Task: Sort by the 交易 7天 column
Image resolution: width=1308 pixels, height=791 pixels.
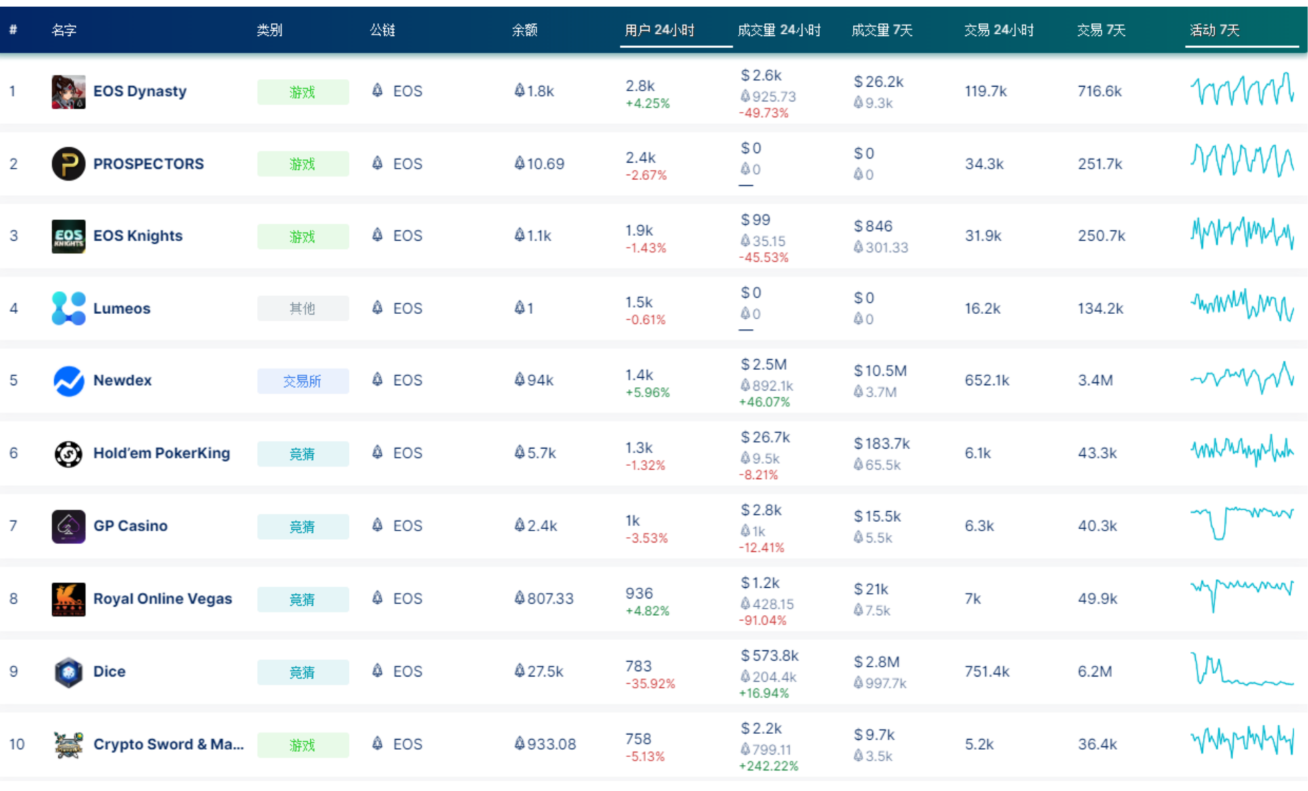Action: pyautogui.click(x=1101, y=31)
